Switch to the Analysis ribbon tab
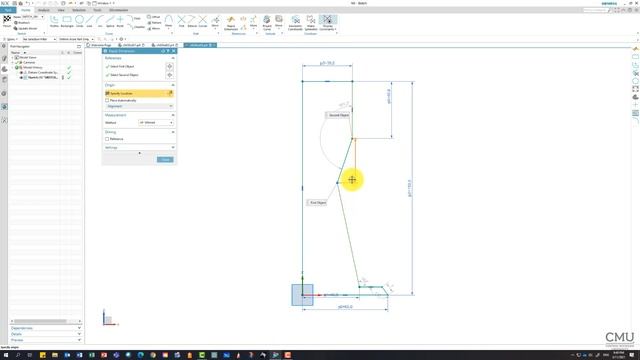This screenshot has height=360, width=640. pyautogui.click(x=44, y=10)
